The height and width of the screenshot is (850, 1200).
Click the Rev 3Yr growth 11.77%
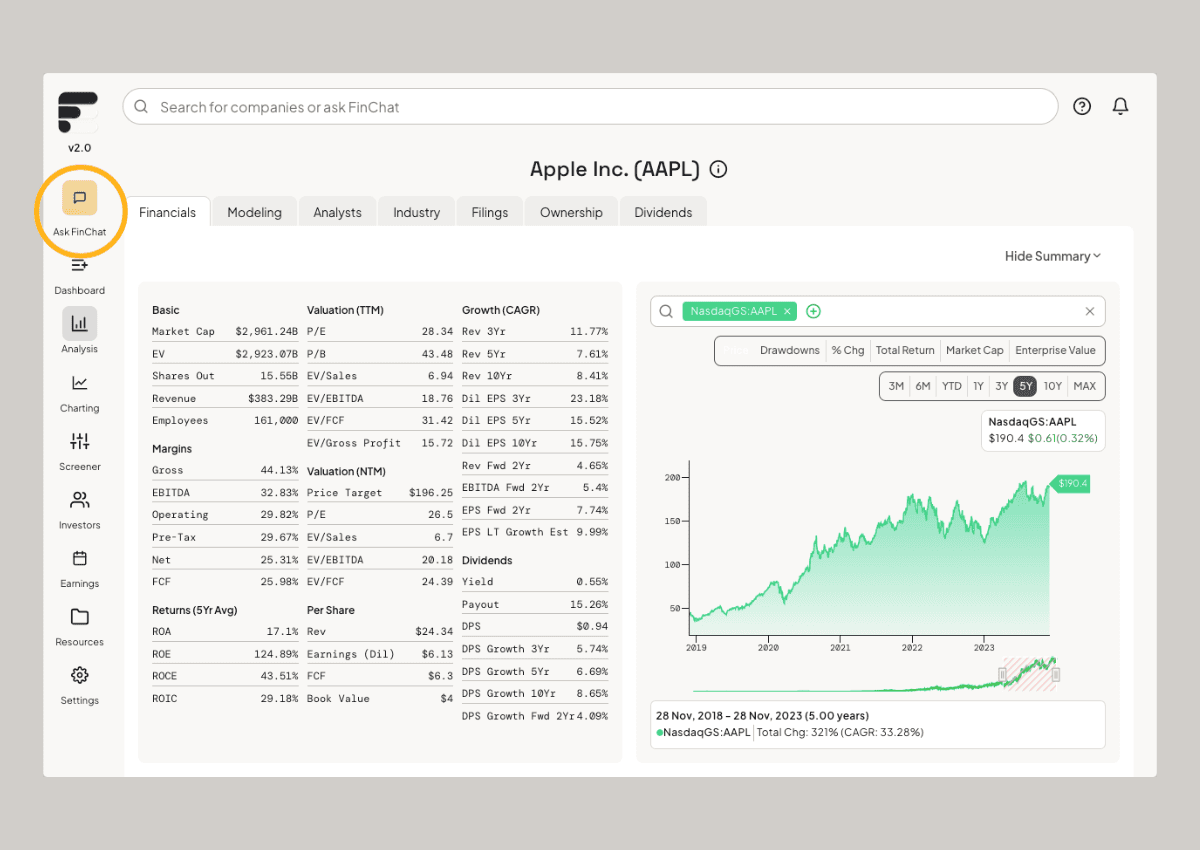588,331
